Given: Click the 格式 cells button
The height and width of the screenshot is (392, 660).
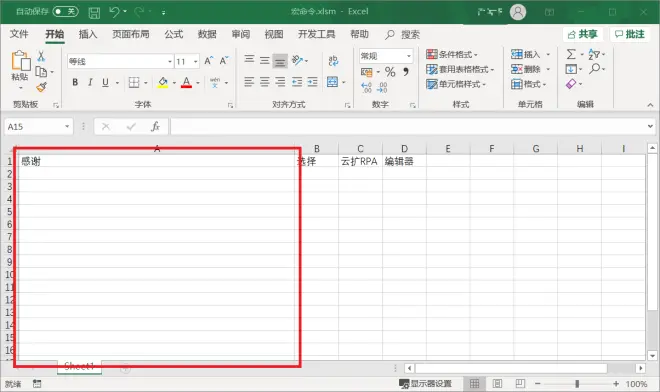Looking at the screenshot, I should tap(529, 84).
